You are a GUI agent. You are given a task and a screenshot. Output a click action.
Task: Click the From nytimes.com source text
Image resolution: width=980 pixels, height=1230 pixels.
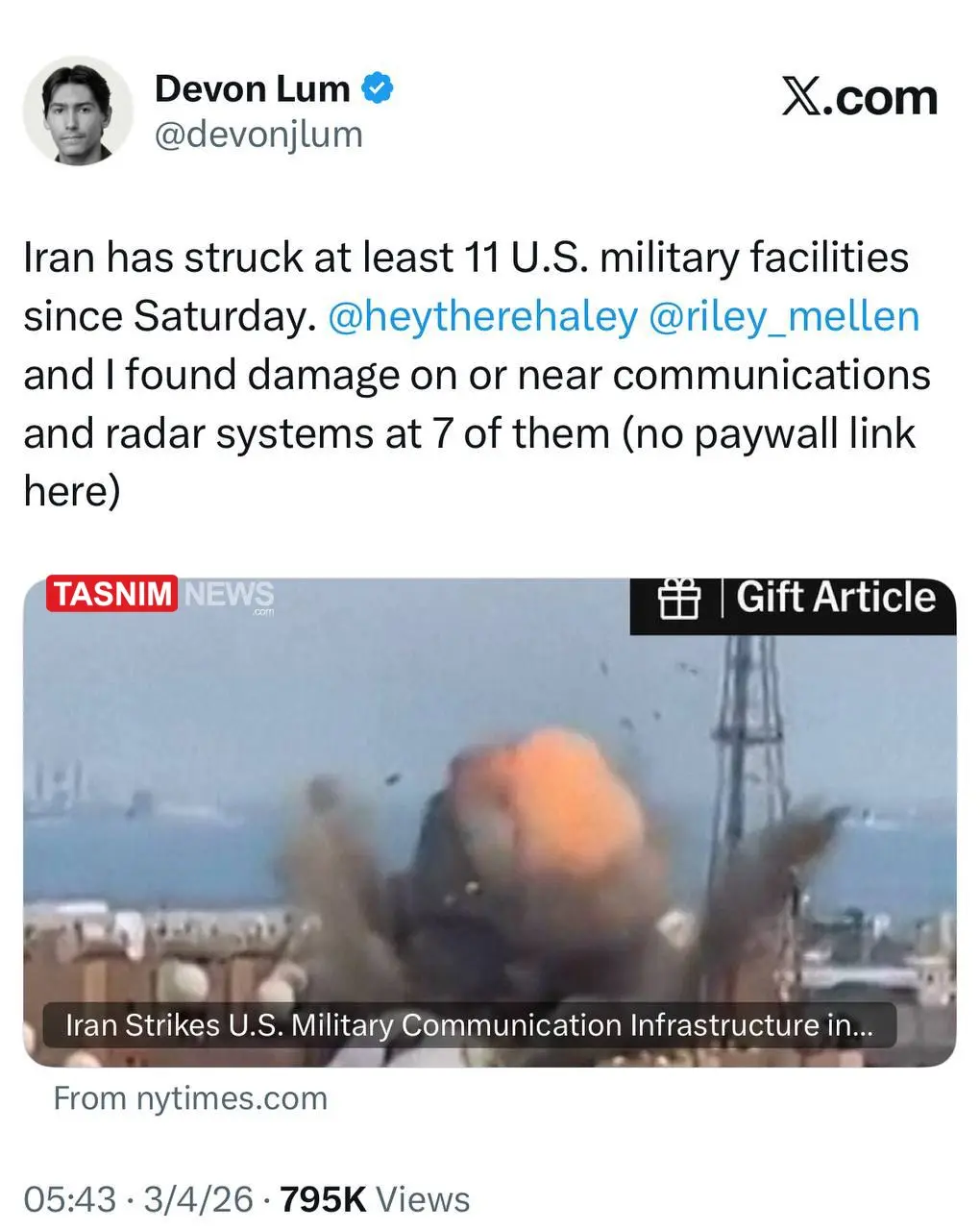click(190, 1098)
